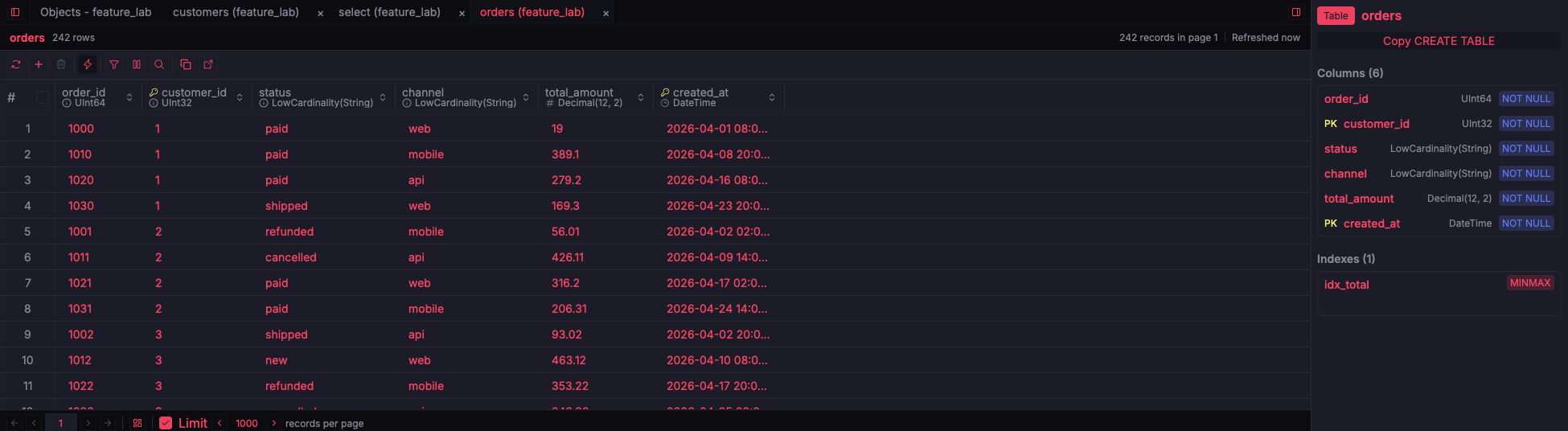Screen dimensions: 1568x431
Task: Decrease records limit with left chevron
Action: [220, 423]
